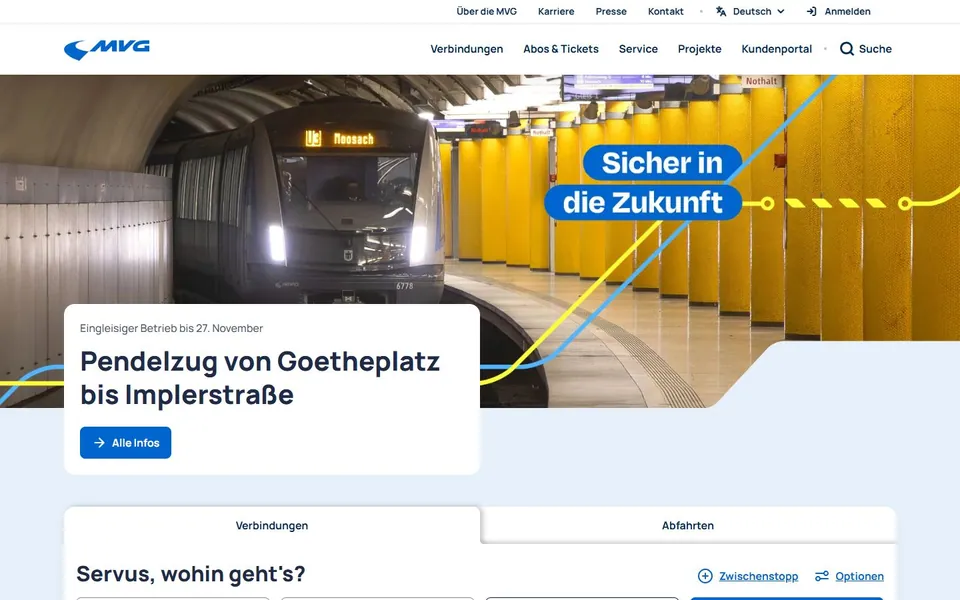The image size is (960, 600).
Task: Click the Eingleisiger Betrieb bis 27. November text
Action: pyautogui.click(x=171, y=328)
